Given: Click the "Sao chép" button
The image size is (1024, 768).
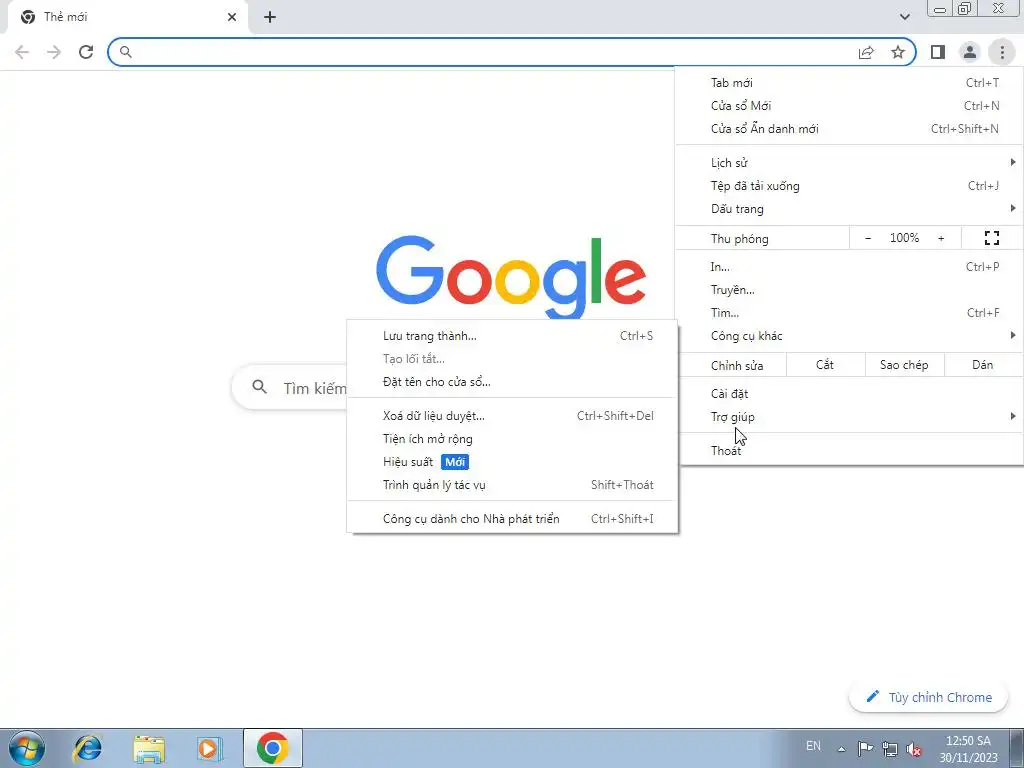Looking at the screenshot, I should pos(904,365).
